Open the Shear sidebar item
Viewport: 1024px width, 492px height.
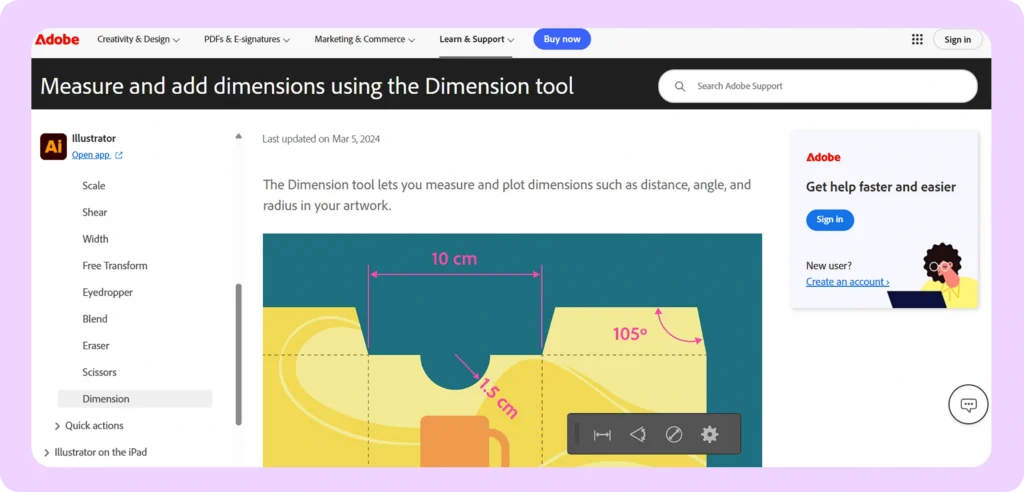[x=95, y=212]
